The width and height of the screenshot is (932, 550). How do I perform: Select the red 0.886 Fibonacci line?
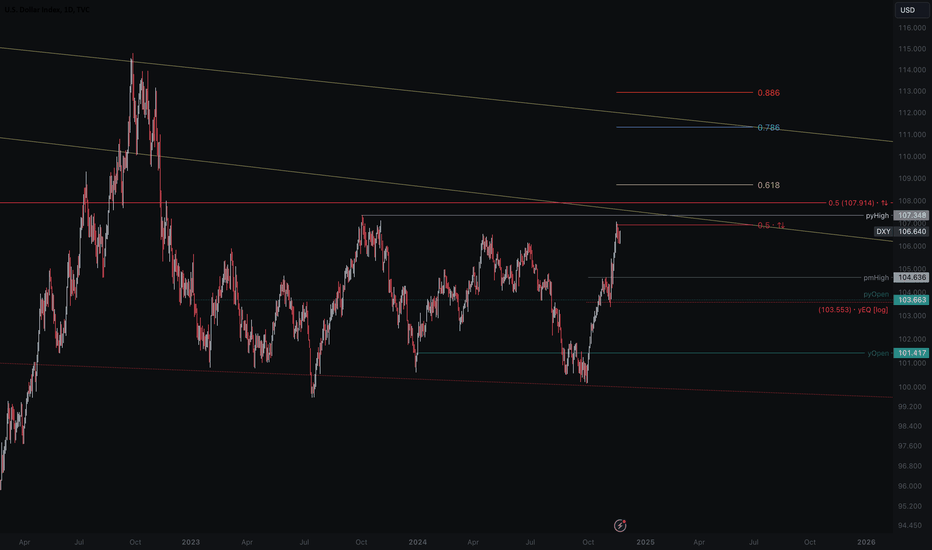[684, 92]
